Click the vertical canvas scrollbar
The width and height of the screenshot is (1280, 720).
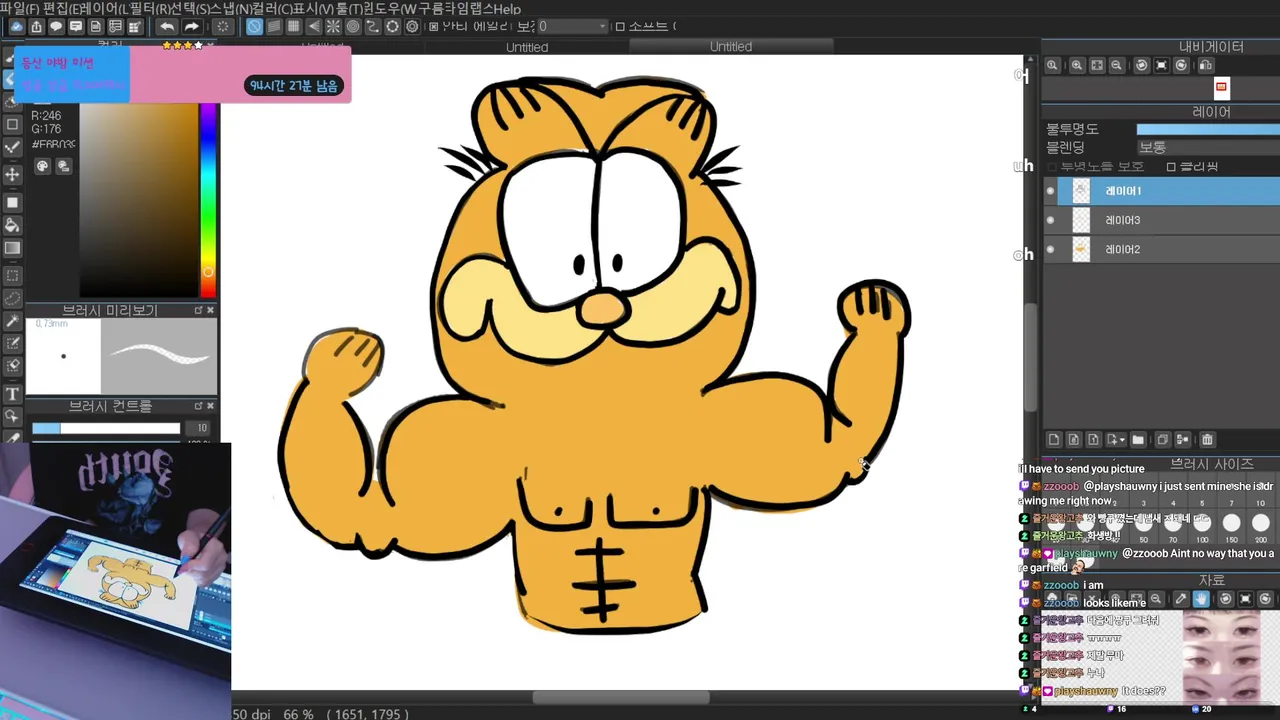click(x=1031, y=355)
